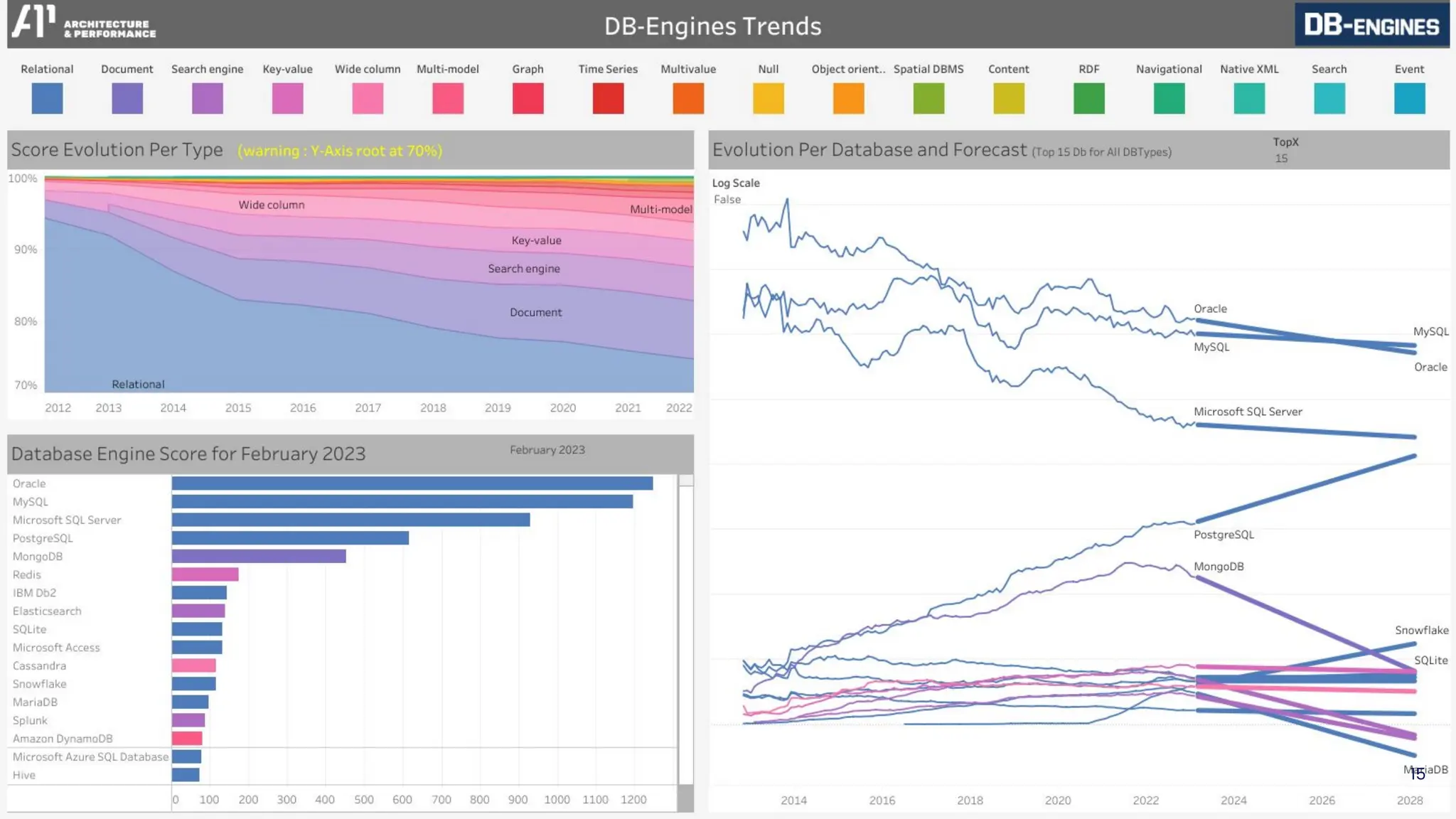Click the PostgreSQL score bar
Viewport: 1456px width, 819px height.
[290, 538]
